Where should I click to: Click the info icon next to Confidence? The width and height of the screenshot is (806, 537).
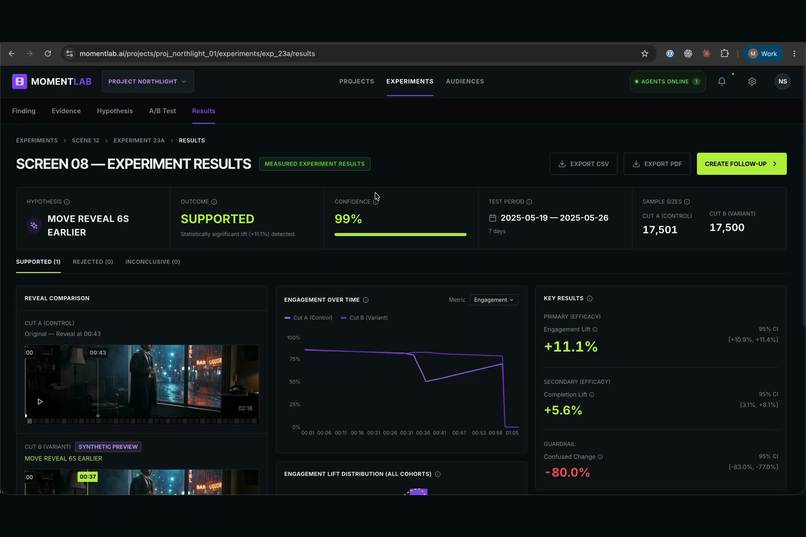[x=376, y=202]
